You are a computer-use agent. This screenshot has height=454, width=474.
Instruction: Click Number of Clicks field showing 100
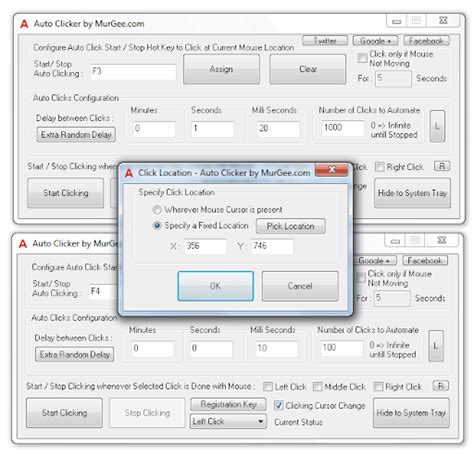[341, 348]
